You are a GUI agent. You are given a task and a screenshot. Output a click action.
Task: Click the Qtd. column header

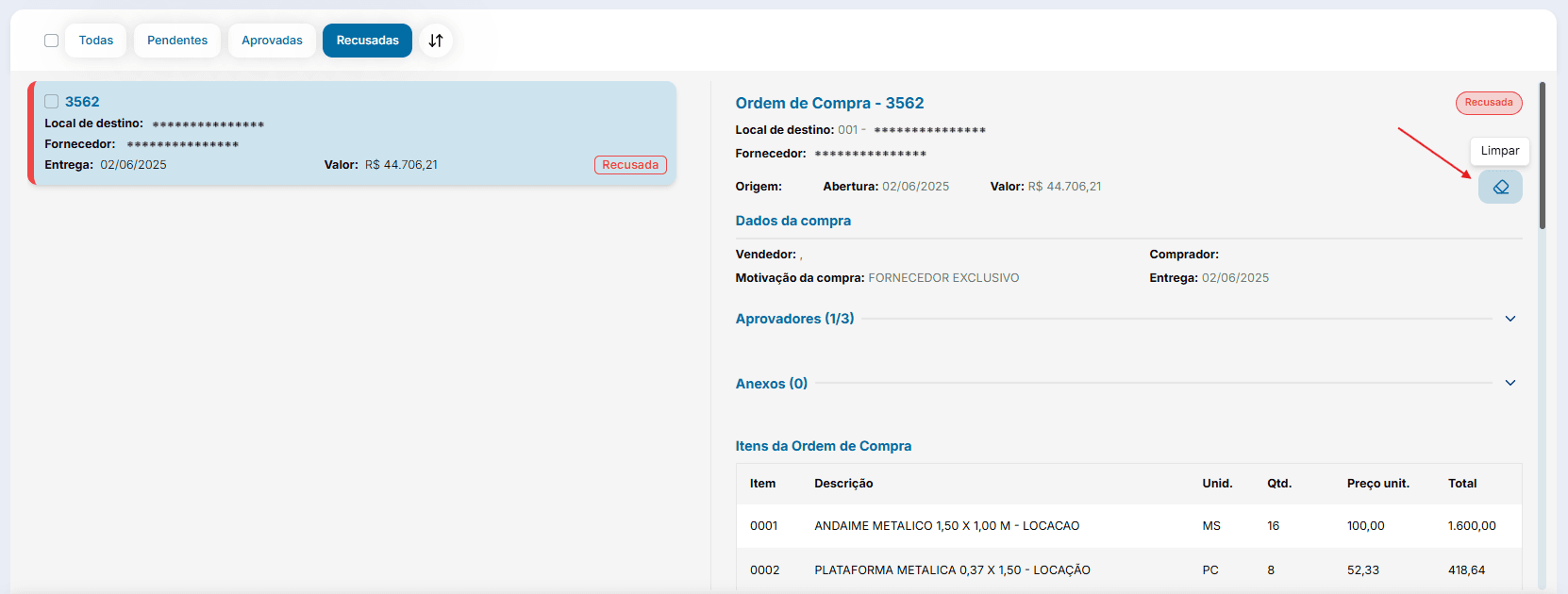pos(1279,484)
